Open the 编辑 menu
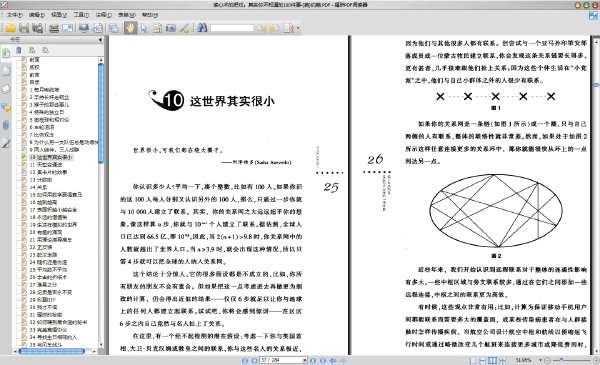Viewport: 600px width, 365px height. pyautogui.click(x=36, y=15)
